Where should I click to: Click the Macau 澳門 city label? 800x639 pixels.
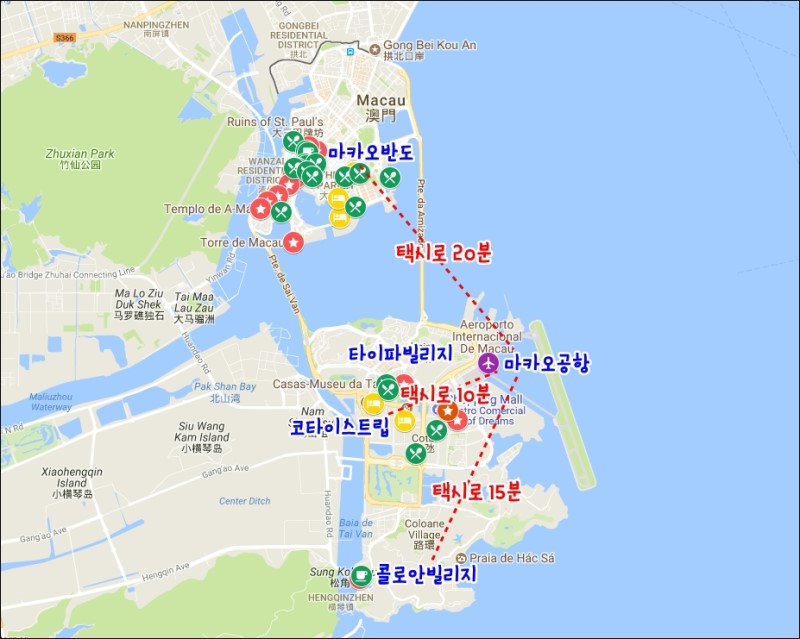pos(381,108)
